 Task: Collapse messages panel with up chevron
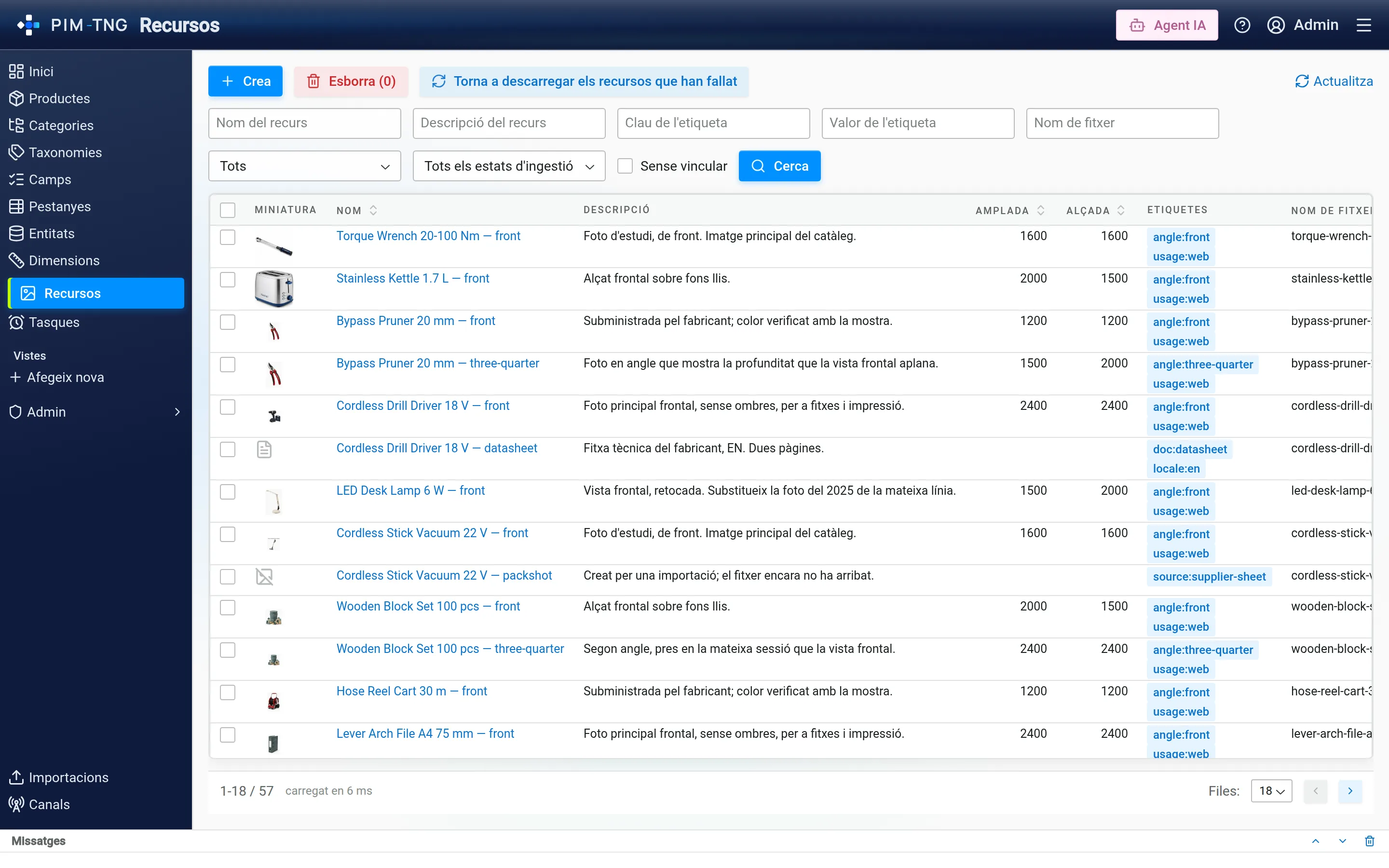(1316, 841)
